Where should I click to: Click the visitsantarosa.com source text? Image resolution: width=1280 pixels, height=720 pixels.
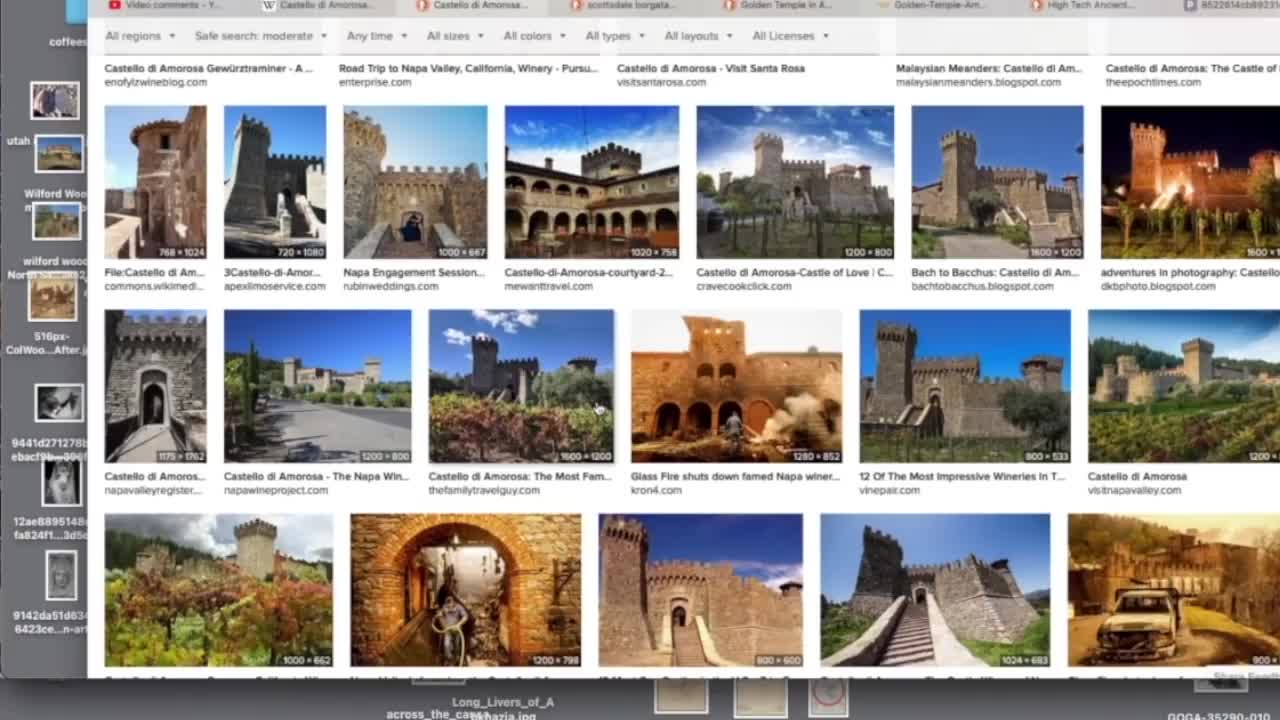tap(661, 82)
